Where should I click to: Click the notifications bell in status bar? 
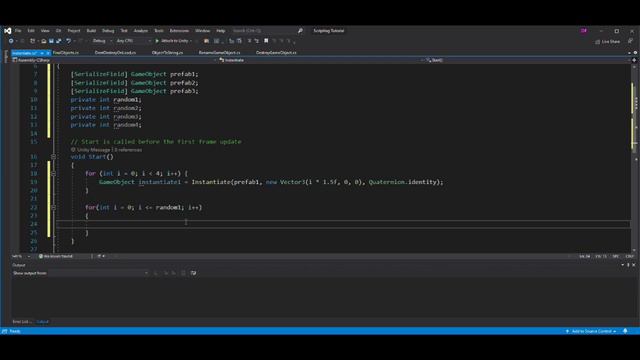[625, 331]
